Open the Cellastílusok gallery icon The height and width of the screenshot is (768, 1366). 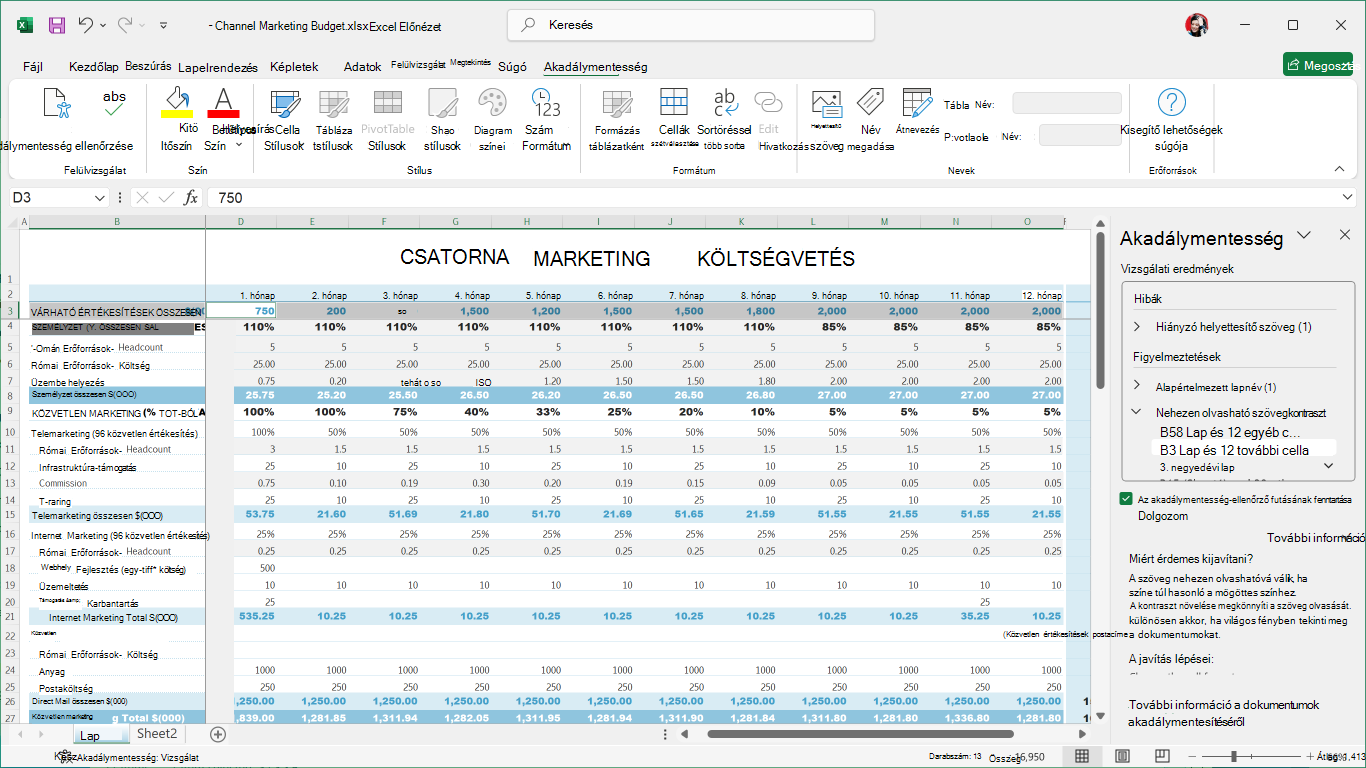click(285, 103)
